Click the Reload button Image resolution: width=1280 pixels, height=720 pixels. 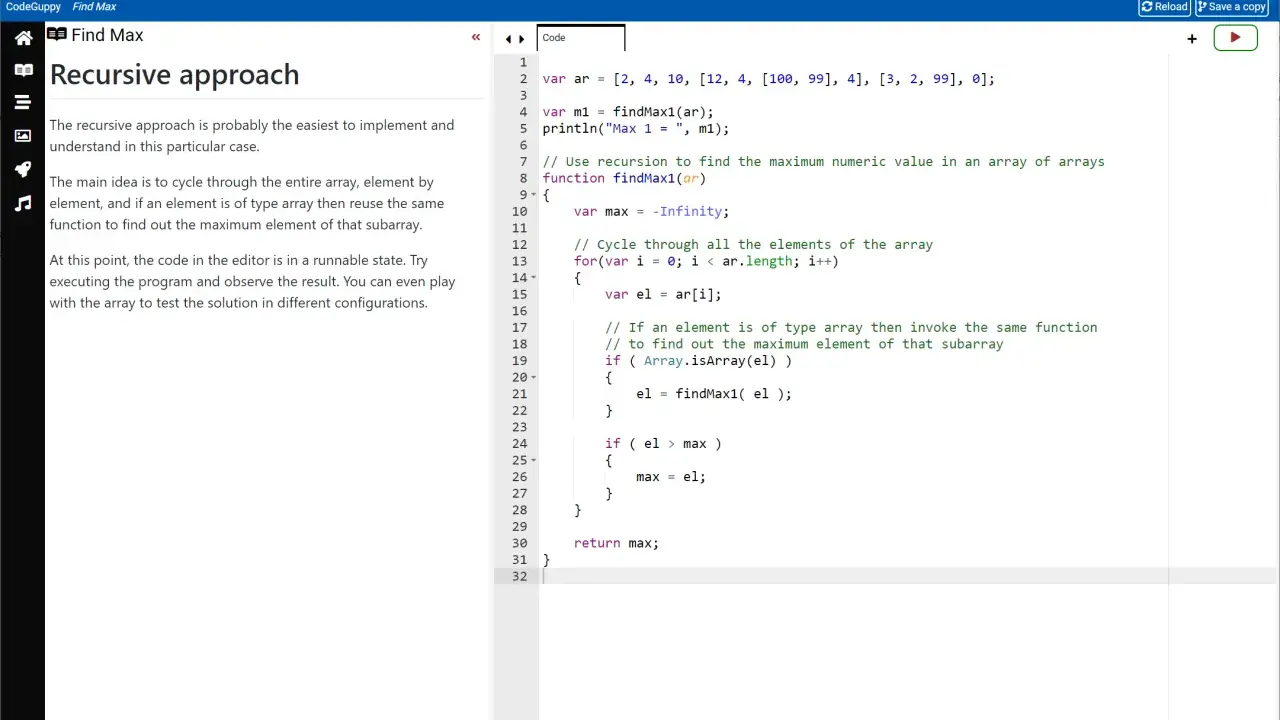click(x=1165, y=7)
